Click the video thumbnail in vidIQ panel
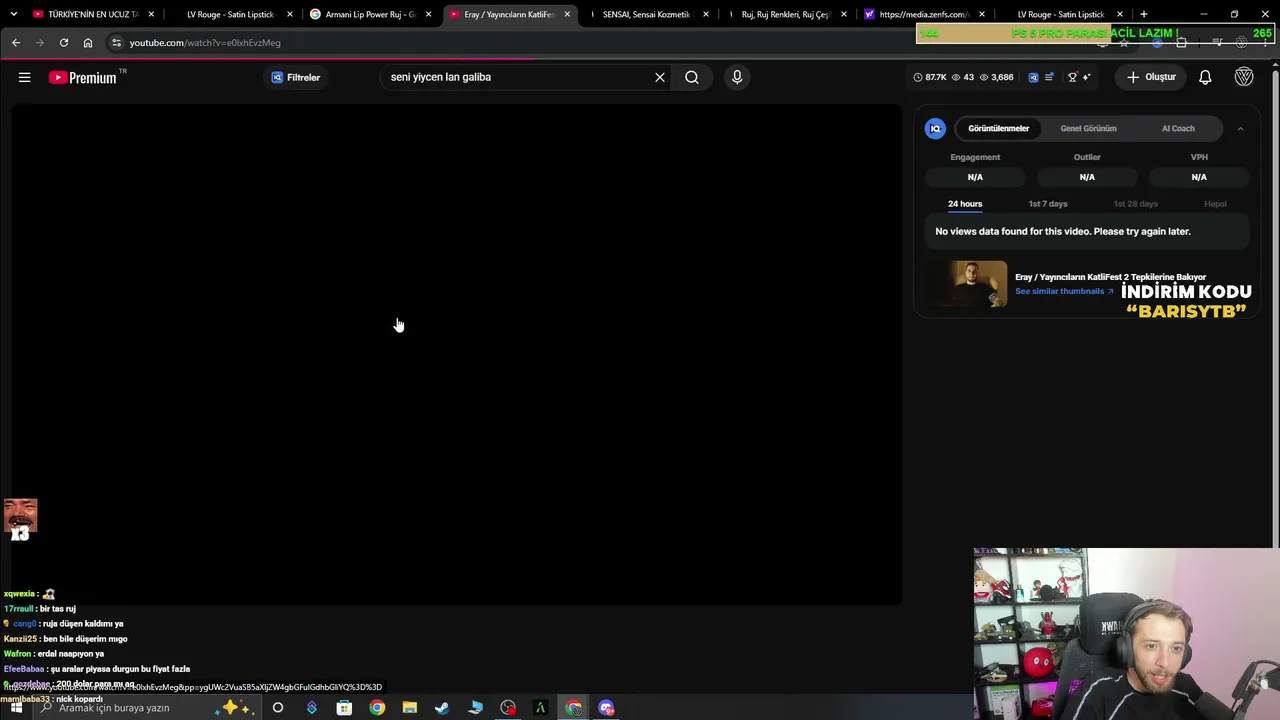The height and width of the screenshot is (720, 1280). click(966, 284)
